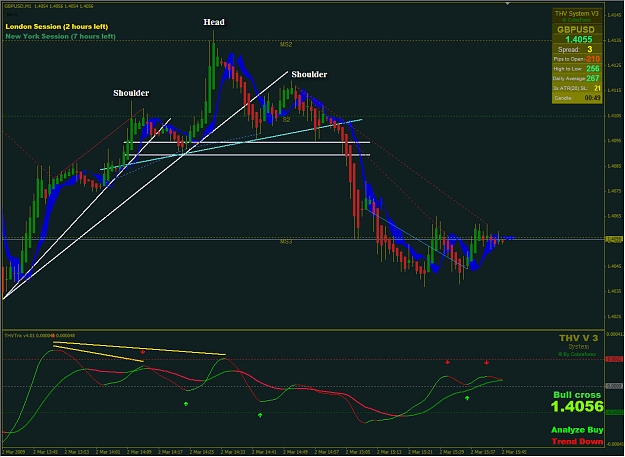Viewport: 625px width, 457px height.
Task: Select the upper white horizontal support line
Action: click(x=247, y=142)
